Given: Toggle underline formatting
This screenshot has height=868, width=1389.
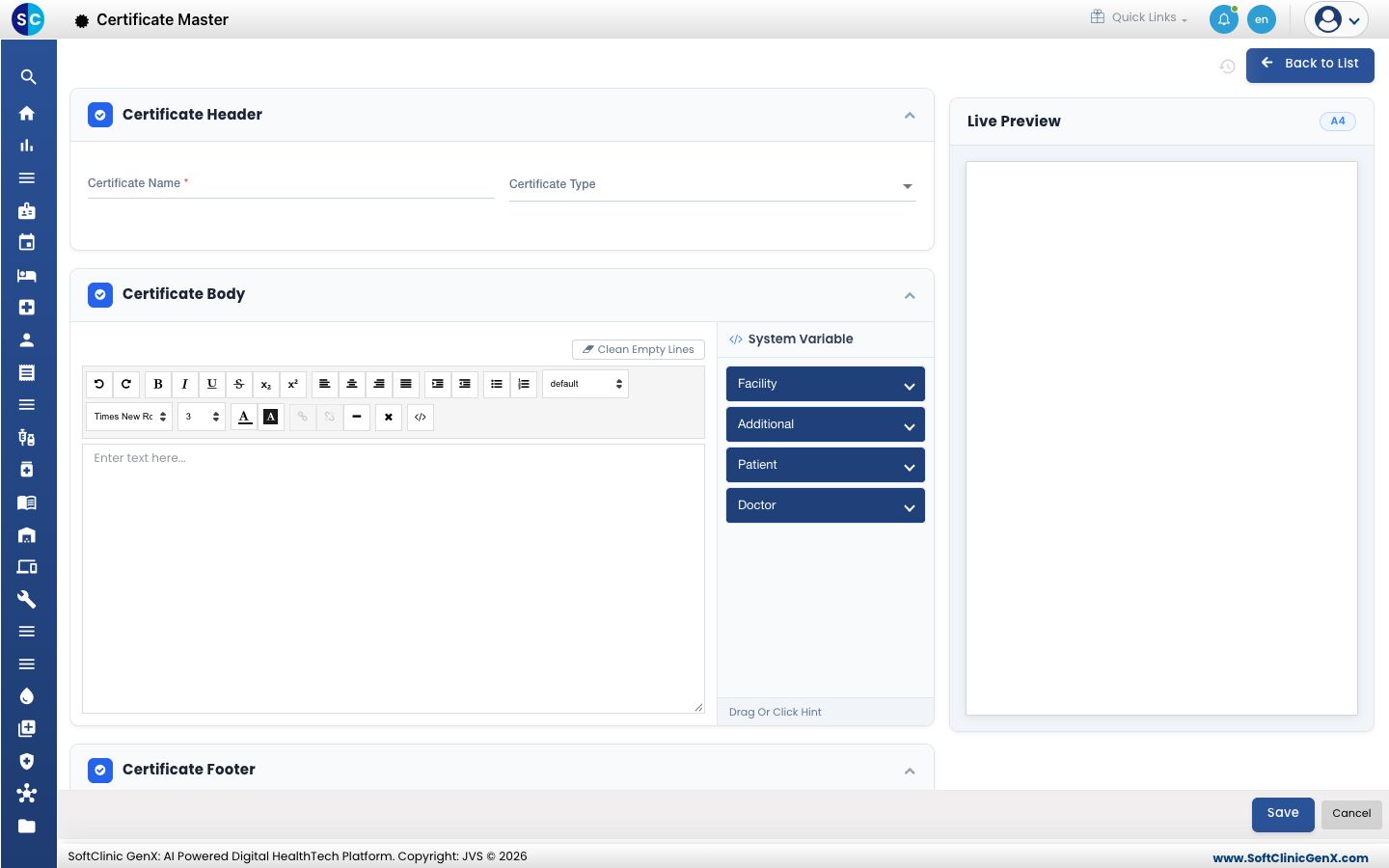Looking at the screenshot, I should (x=212, y=384).
